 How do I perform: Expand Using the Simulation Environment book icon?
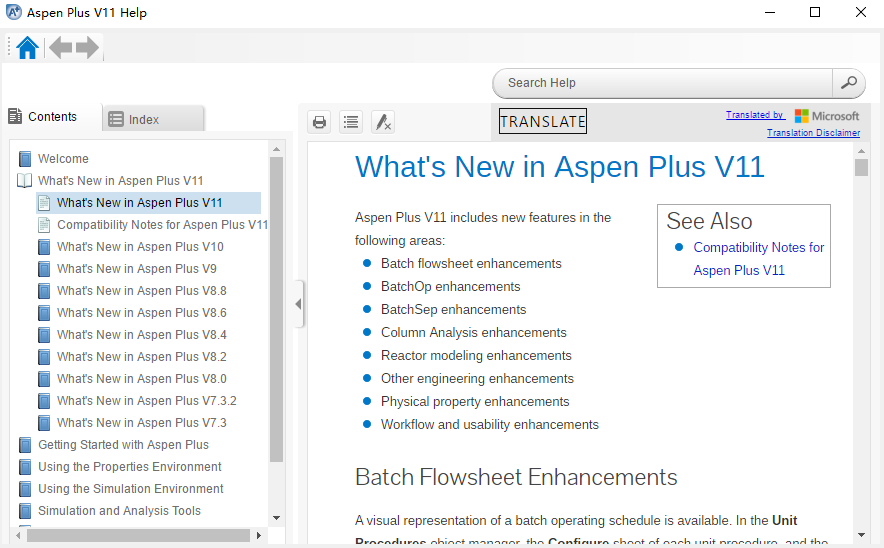coord(25,489)
